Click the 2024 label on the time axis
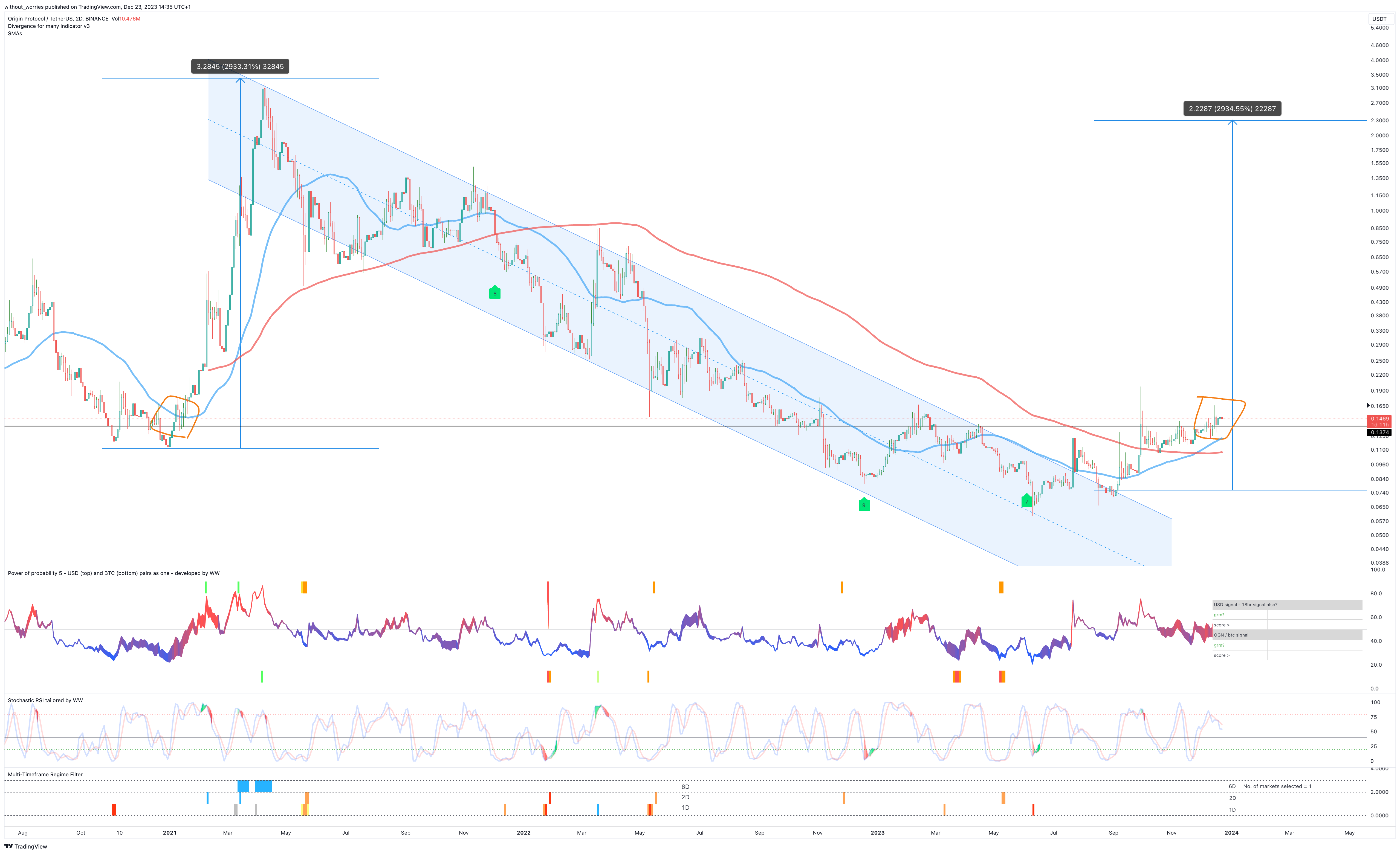 1231,833
